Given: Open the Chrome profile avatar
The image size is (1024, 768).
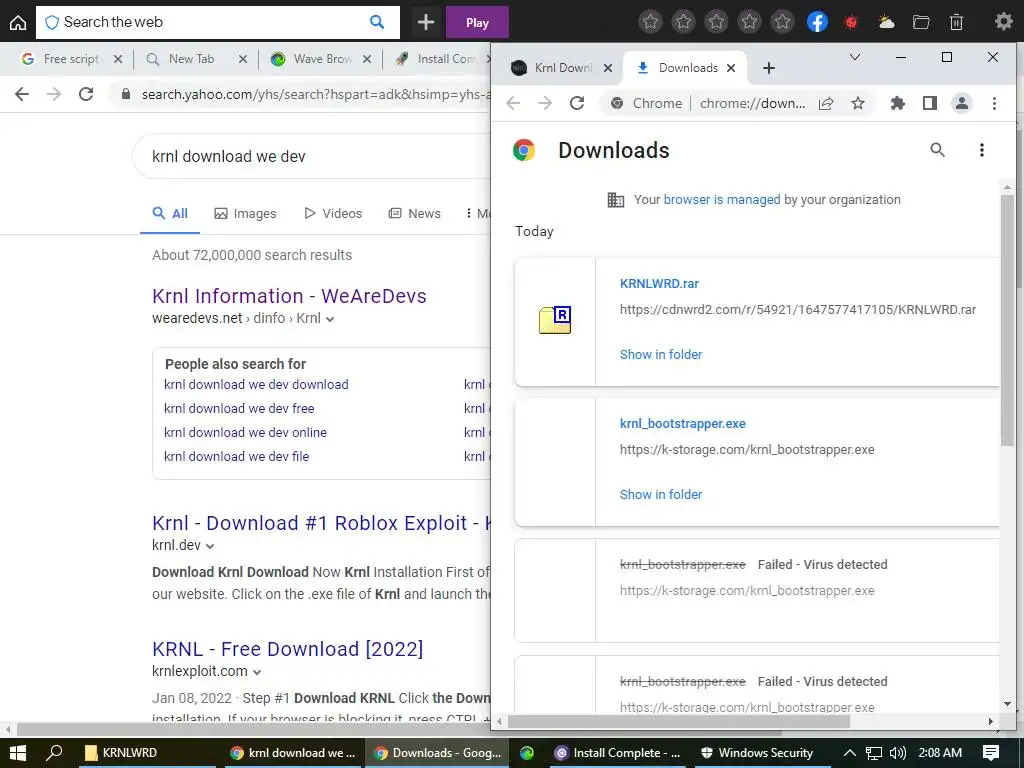Looking at the screenshot, I should coord(962,103).
